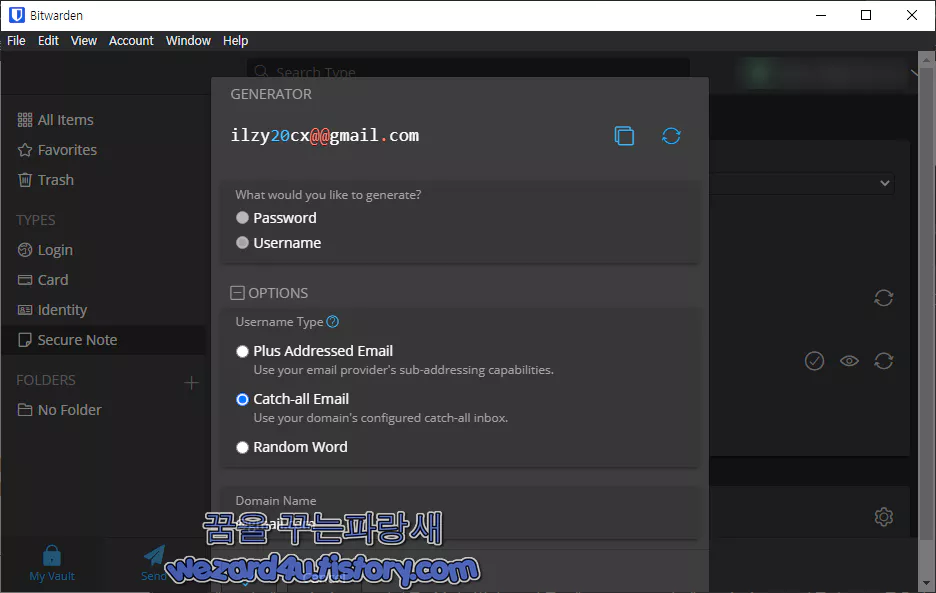Click the background check-password checkmark icon
Screen dimensions: 936x593
click(x=814, y=361)
